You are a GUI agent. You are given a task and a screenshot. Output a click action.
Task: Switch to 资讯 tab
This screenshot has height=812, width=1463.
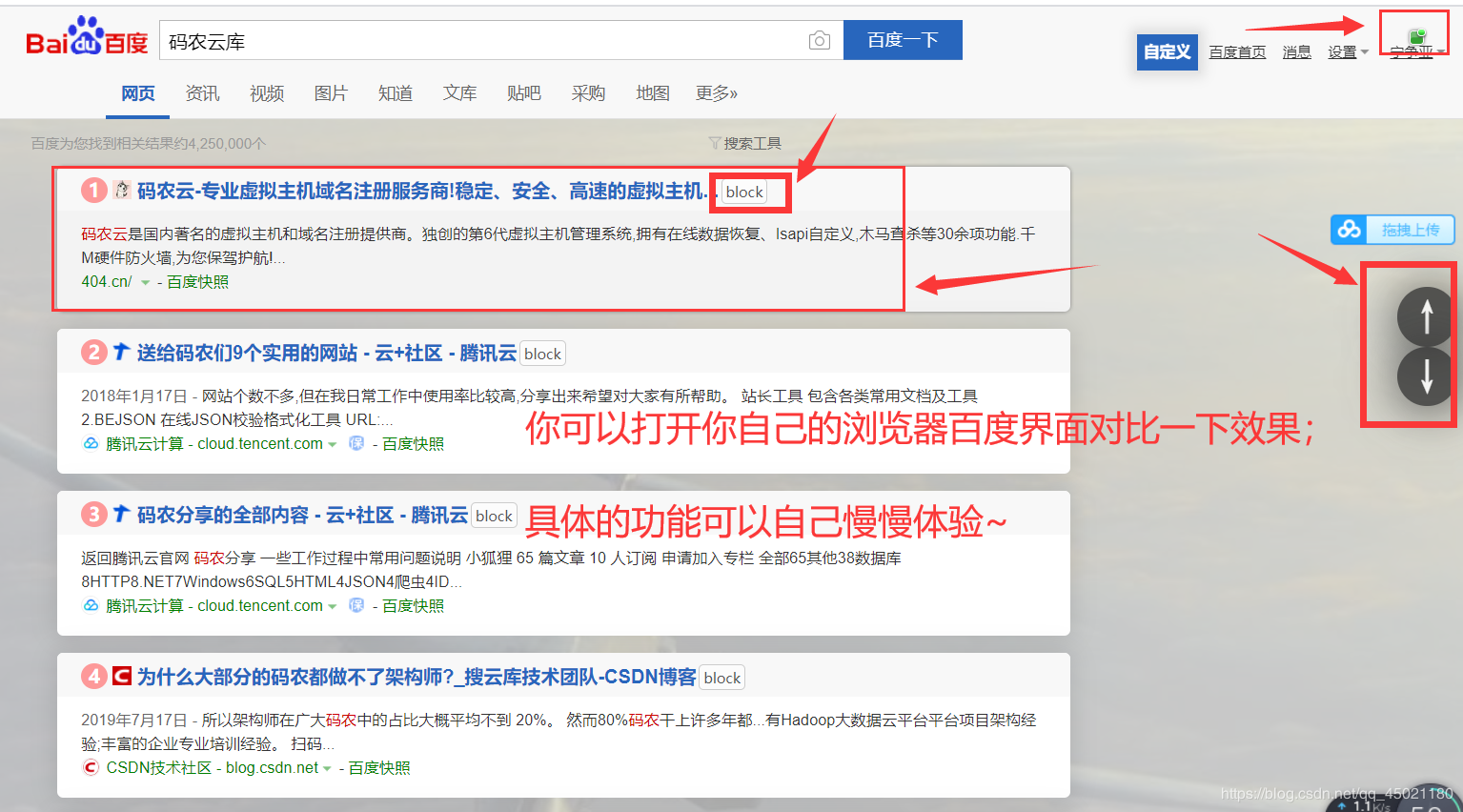(202, 93)
